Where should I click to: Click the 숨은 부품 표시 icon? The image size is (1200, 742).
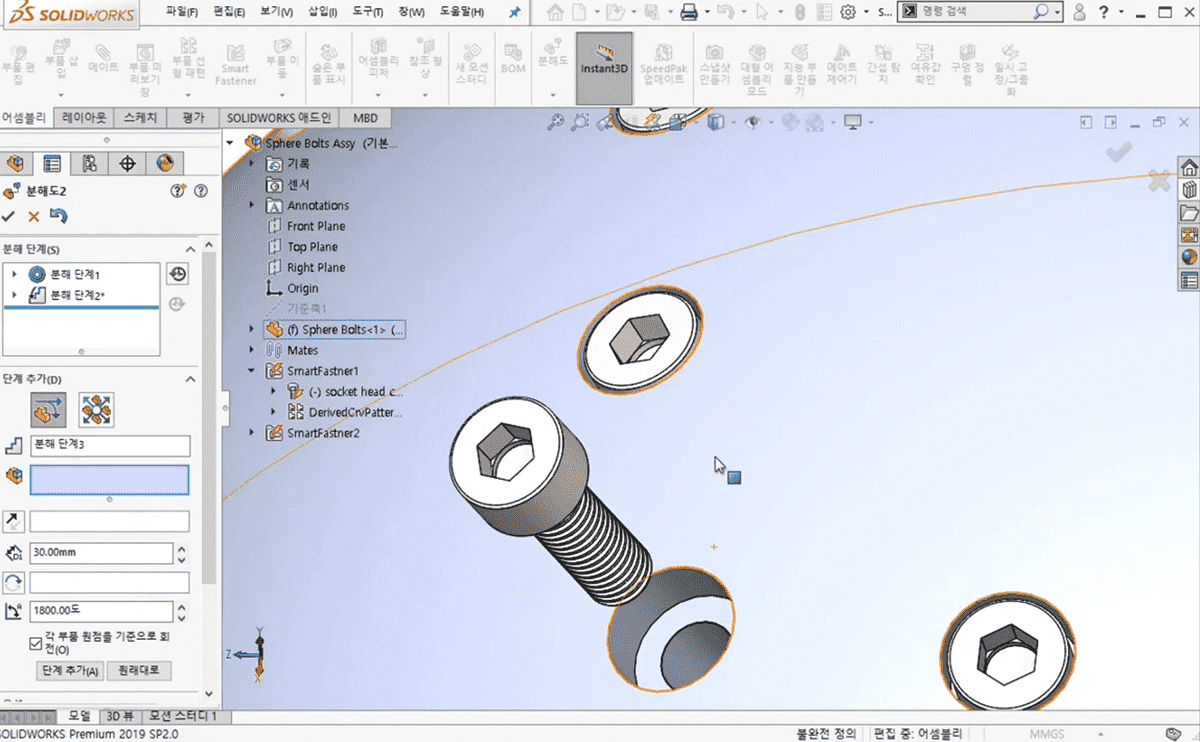[x=329, y=63]
